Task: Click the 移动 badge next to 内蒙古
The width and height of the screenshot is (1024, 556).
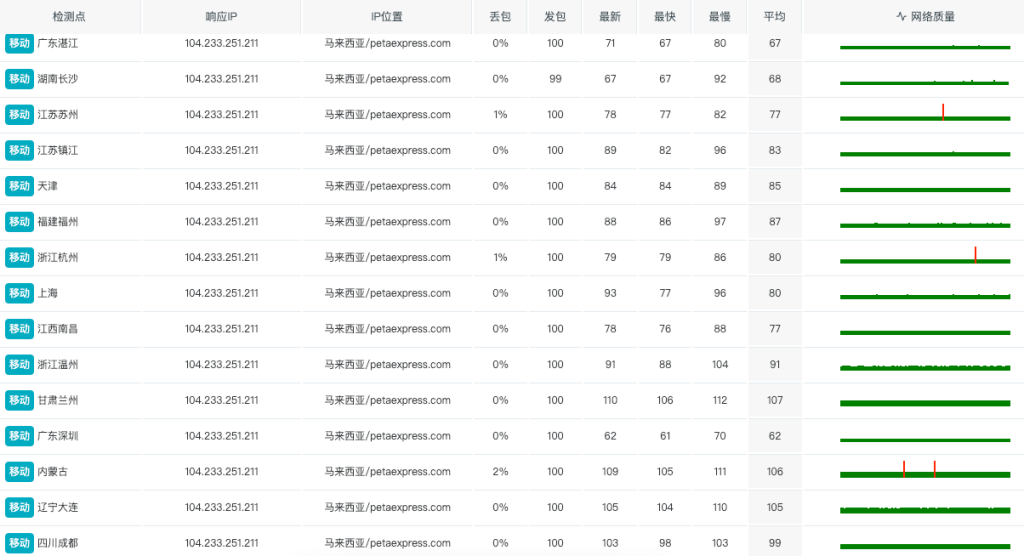Action: click(x=19, y=471)
